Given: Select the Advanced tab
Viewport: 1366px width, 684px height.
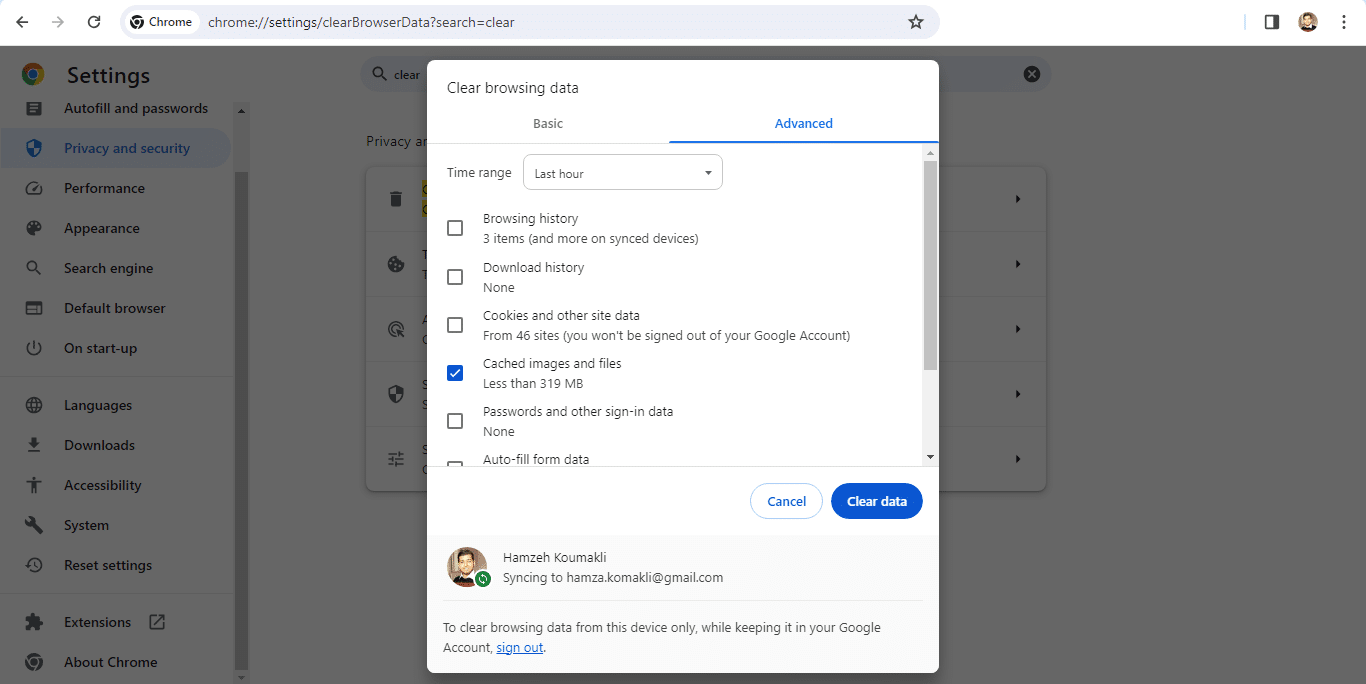Looking at the screenshot, I should pos(803,124).
